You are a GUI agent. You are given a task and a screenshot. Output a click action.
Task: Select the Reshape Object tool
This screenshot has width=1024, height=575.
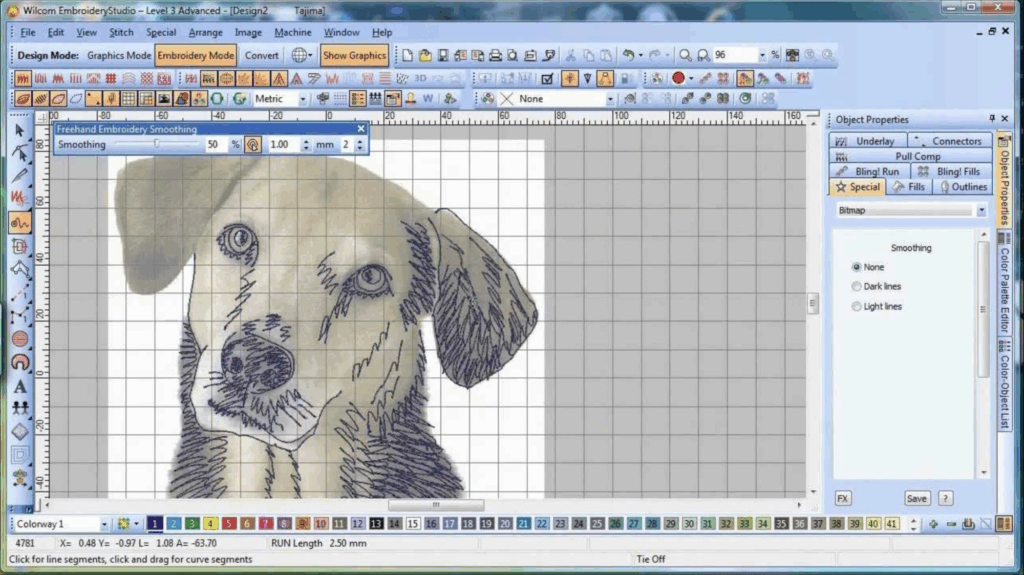pyautogui.click(x=20, y=154)
